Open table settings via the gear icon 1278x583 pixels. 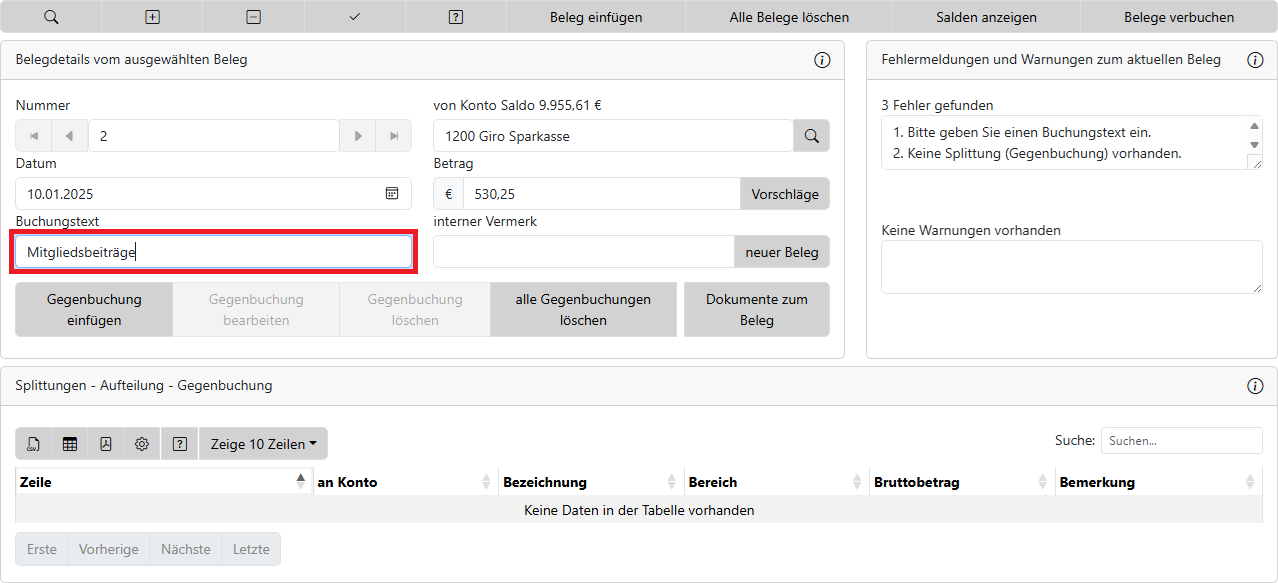[x=142, y=444]
